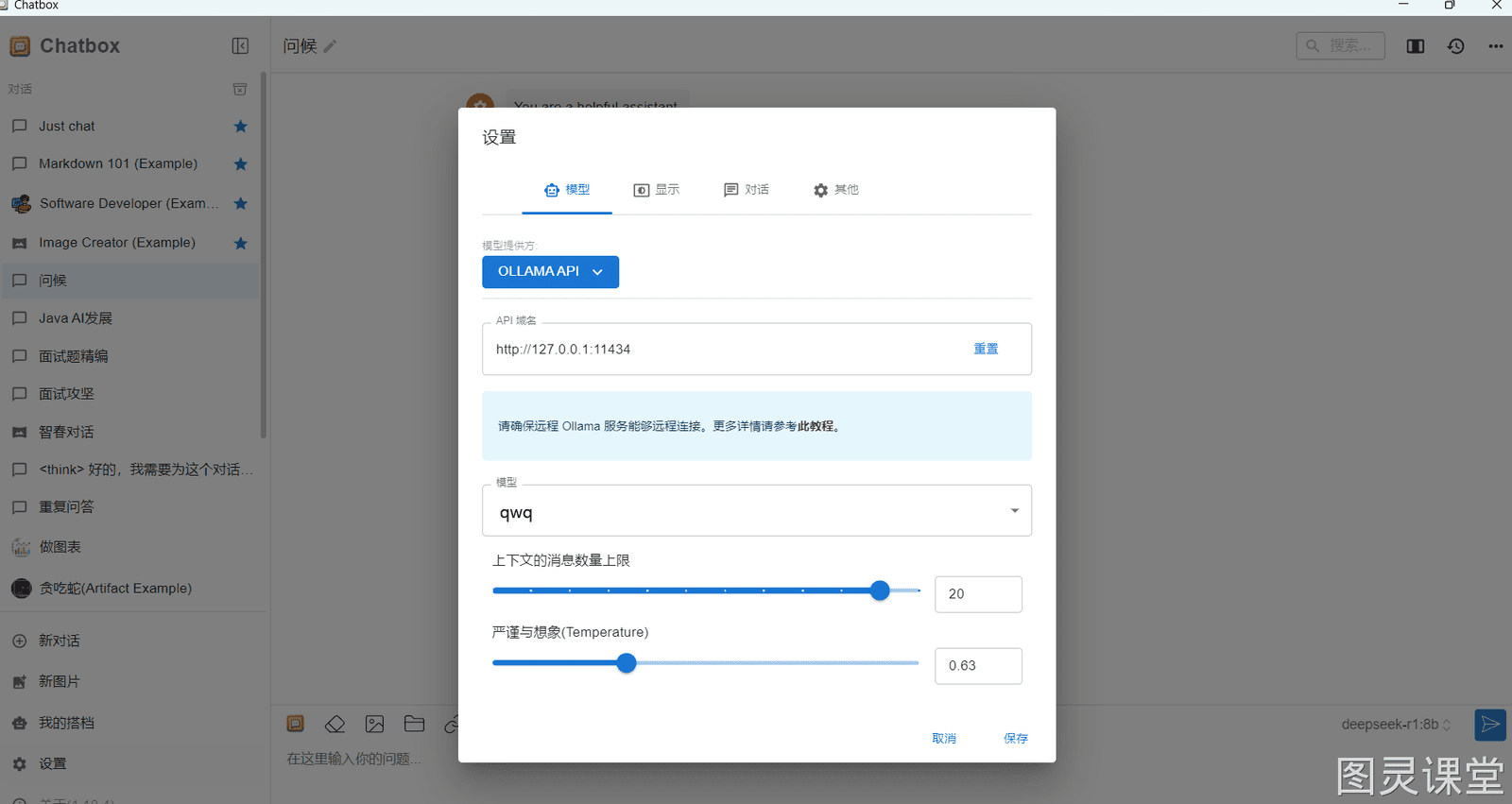The height and width of the screenshot is (804, 1512).
Task: Click the pencil icon to rename 问候
Action: pos(330,46)
